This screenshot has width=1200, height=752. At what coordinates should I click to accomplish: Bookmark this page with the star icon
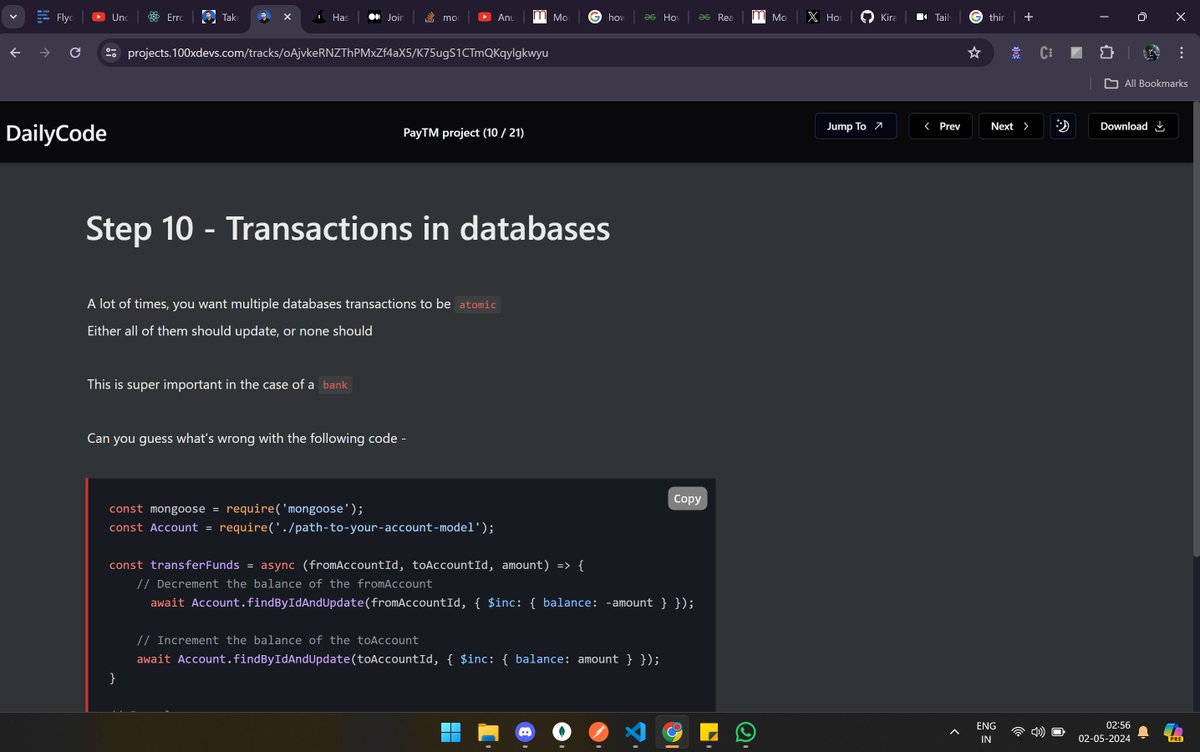click(974, 52)
